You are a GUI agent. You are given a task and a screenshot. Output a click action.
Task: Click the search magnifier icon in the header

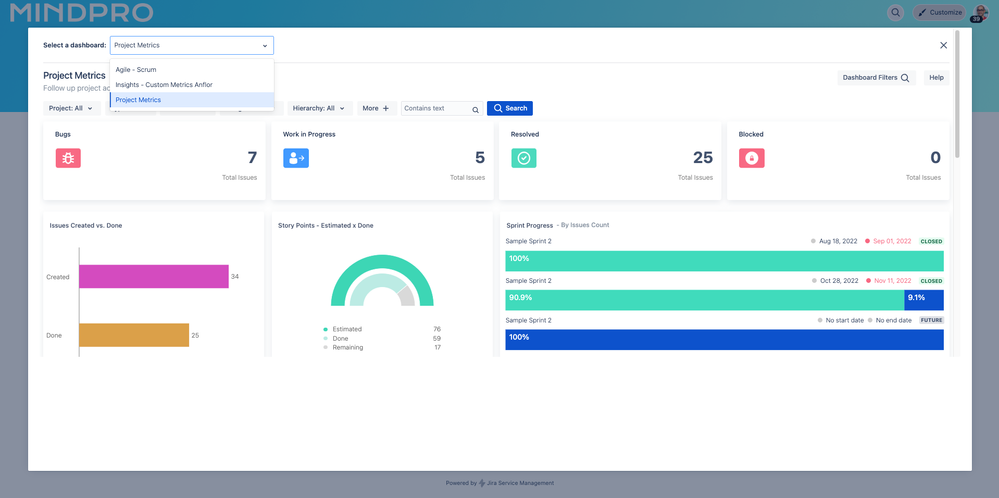895,13
